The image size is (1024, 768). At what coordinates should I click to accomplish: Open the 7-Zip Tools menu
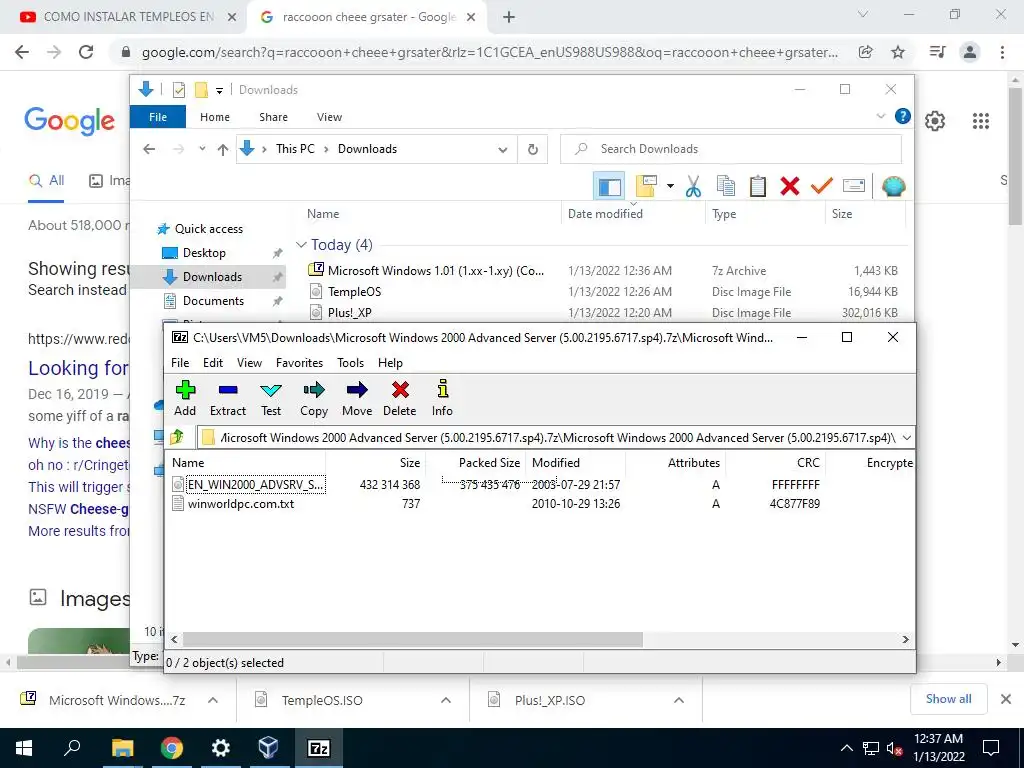351,362
